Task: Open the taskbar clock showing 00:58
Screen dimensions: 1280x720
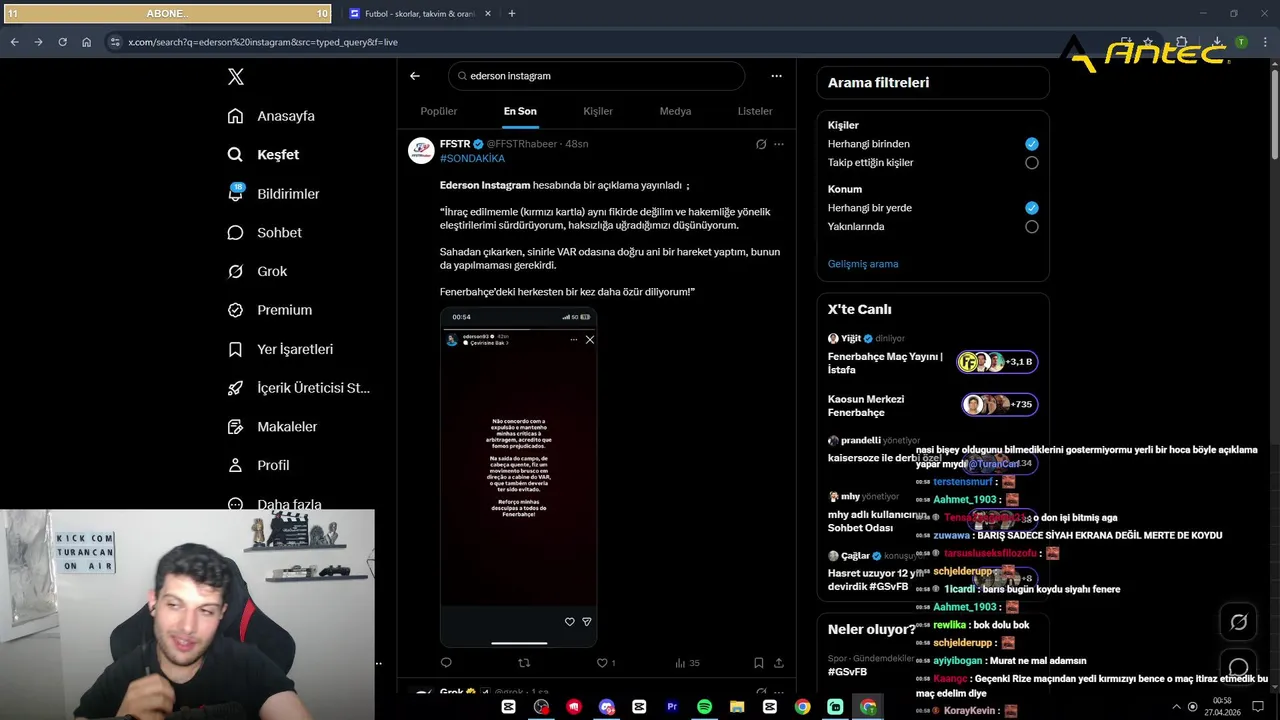Action: click(1222, 707)
